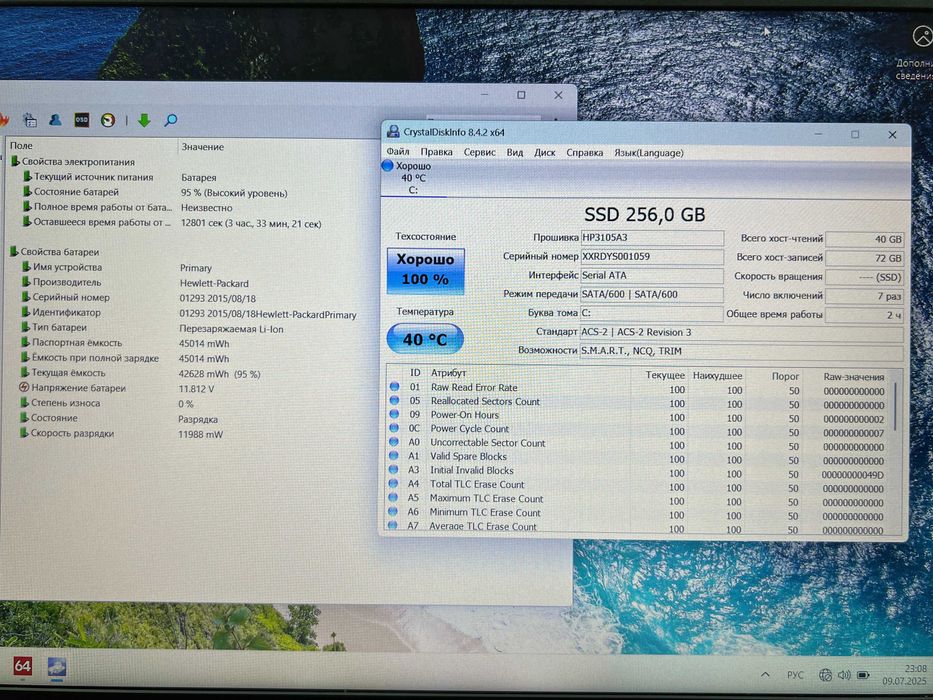
Task: Click the magnifier search icon in AIDA64 toolbar
Action: (171, 121)
